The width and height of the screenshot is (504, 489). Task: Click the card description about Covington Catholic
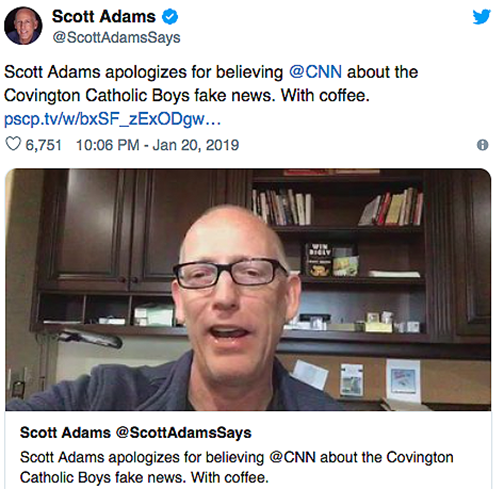click(x=236, y=467)
